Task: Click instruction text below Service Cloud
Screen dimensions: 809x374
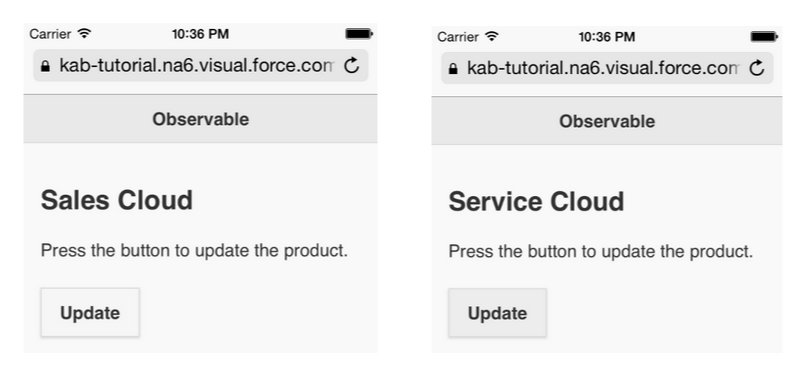Action: [601, 252]
